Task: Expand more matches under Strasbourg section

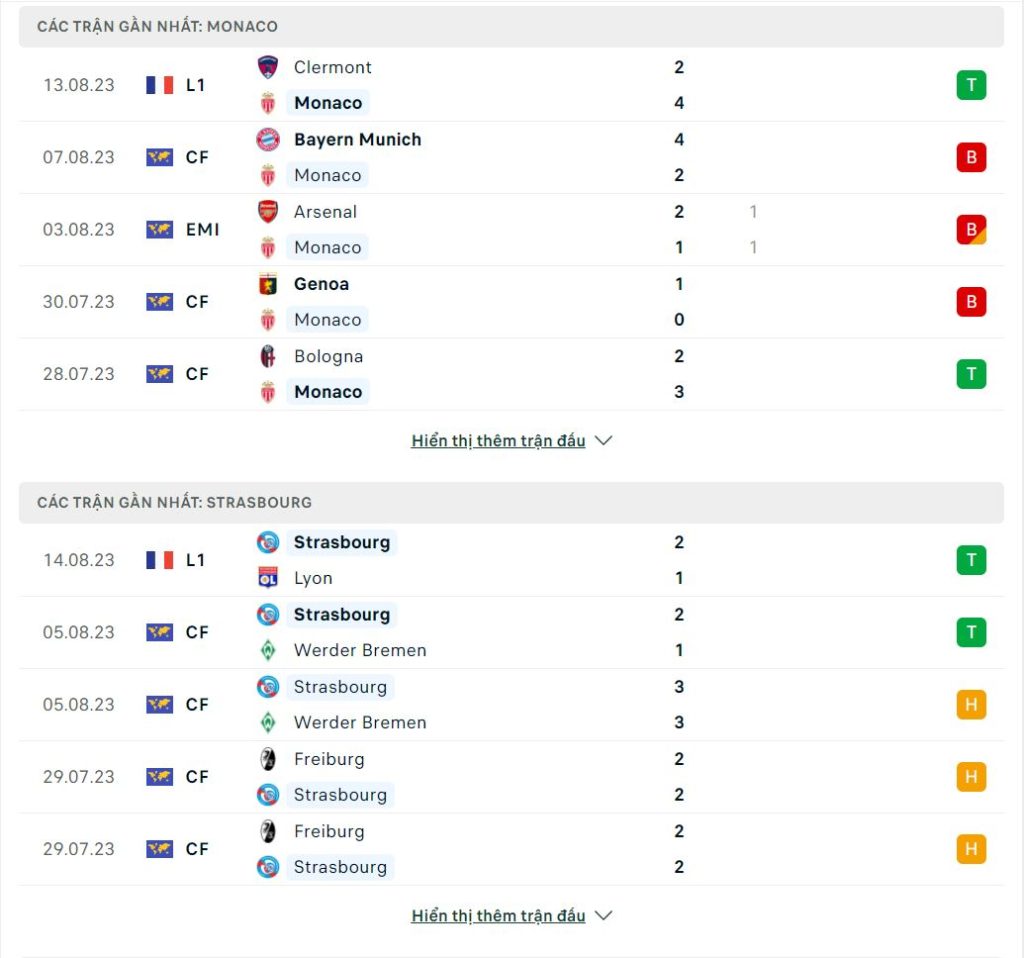Action: [498, 916]
